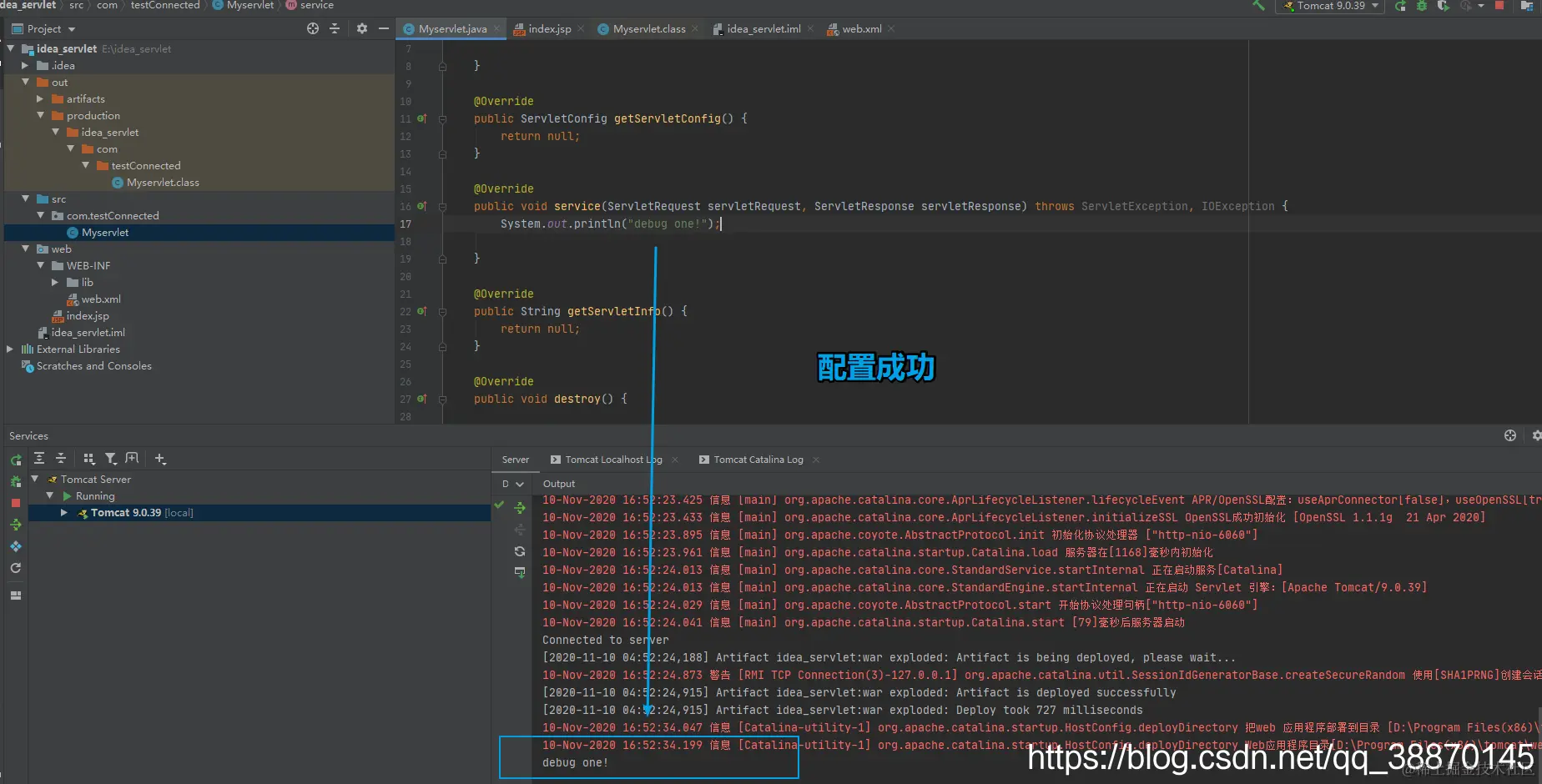This screenshot has width=1542, height=784.
Task: Rerun Tomcat from the top toolbar
Action: [1400, 6]
